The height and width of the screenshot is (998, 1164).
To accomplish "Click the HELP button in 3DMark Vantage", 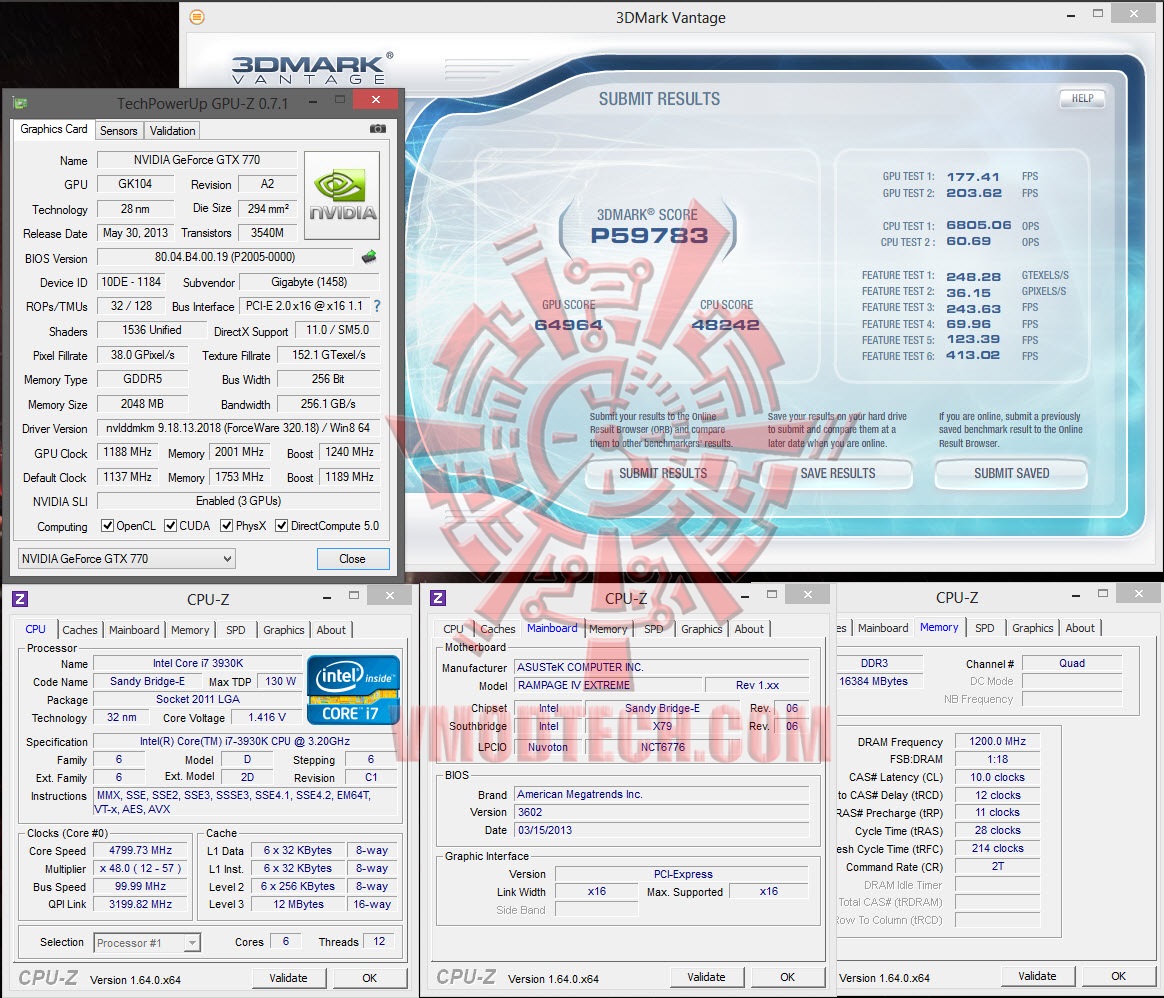I will pos(1082,98).
